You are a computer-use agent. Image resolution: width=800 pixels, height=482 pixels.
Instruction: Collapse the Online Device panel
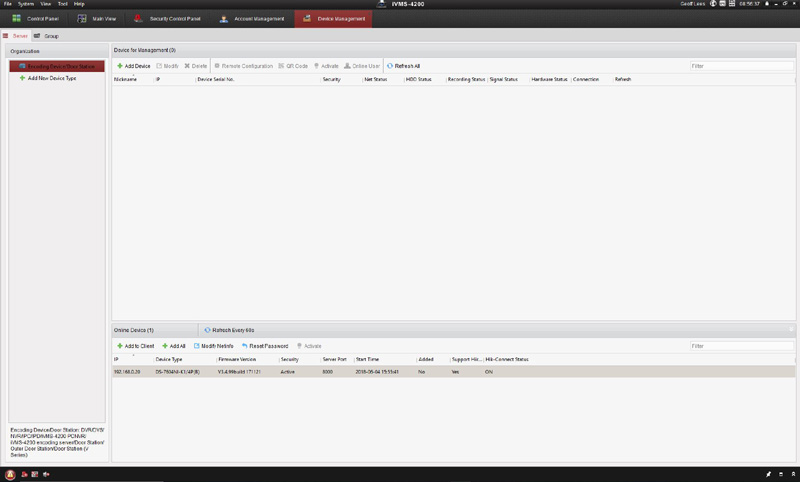point(791,329)
